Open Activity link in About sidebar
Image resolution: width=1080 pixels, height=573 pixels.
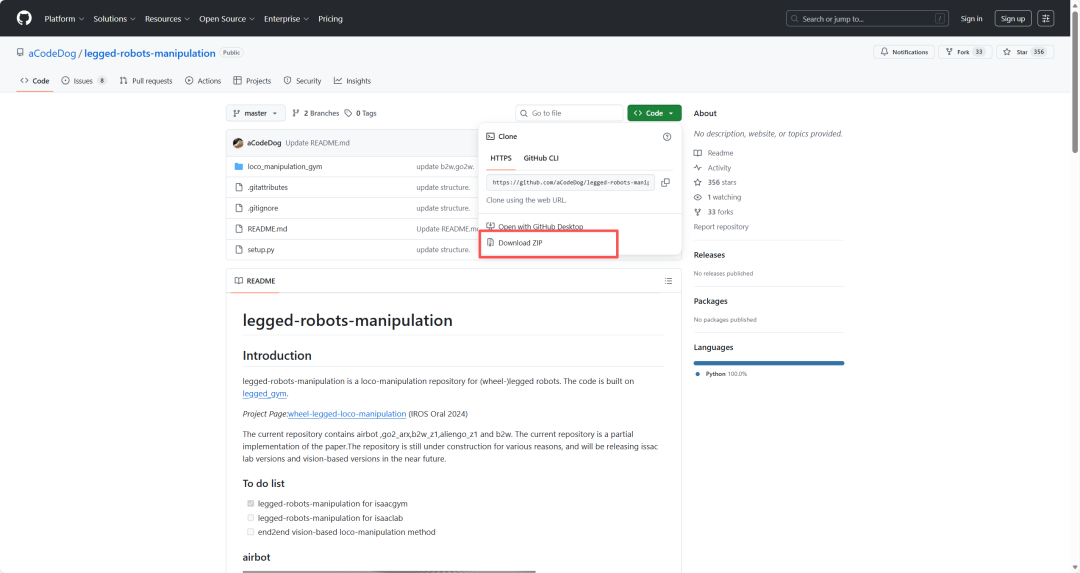[713, 168]
